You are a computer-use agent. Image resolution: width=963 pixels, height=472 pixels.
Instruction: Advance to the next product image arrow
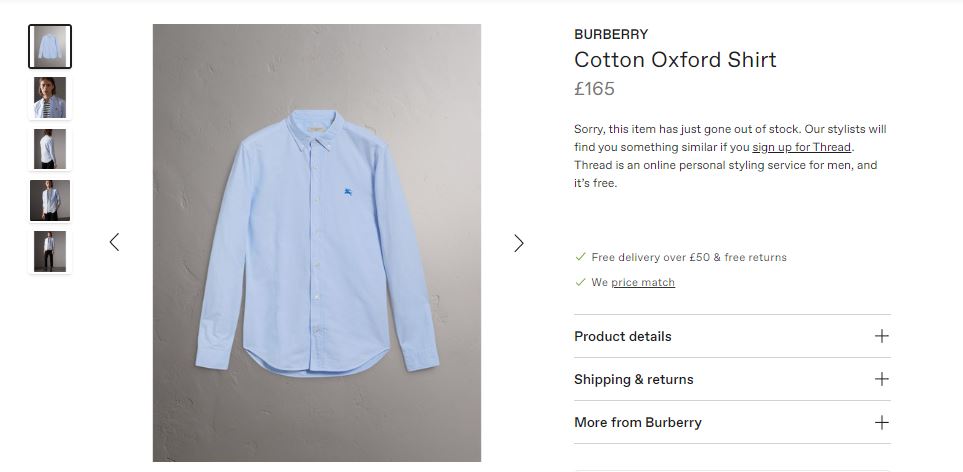click(518, 243)
